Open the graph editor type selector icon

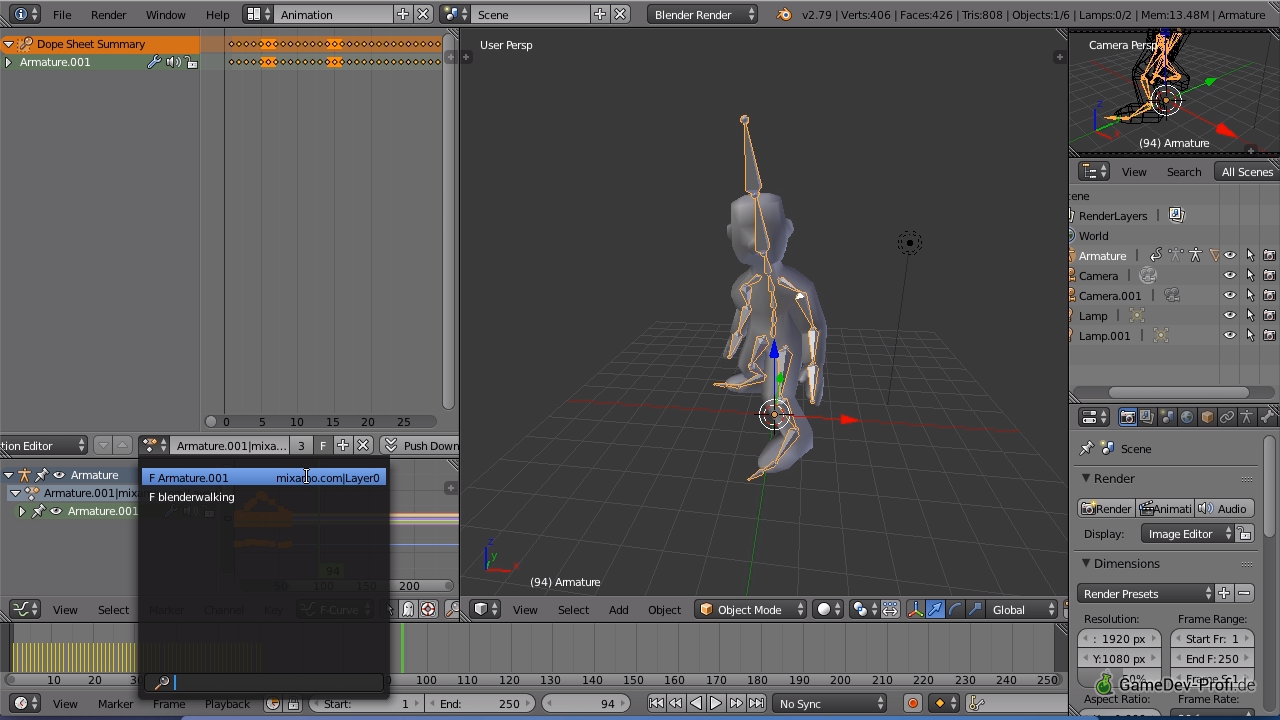[24, 609]
